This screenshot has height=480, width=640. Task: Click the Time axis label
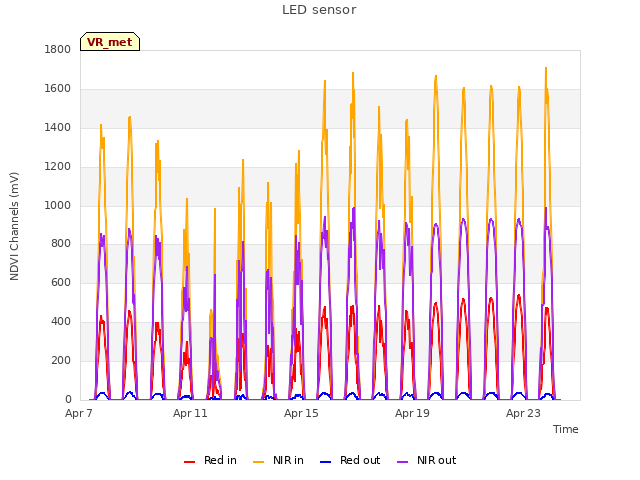[x=565, y=429]
